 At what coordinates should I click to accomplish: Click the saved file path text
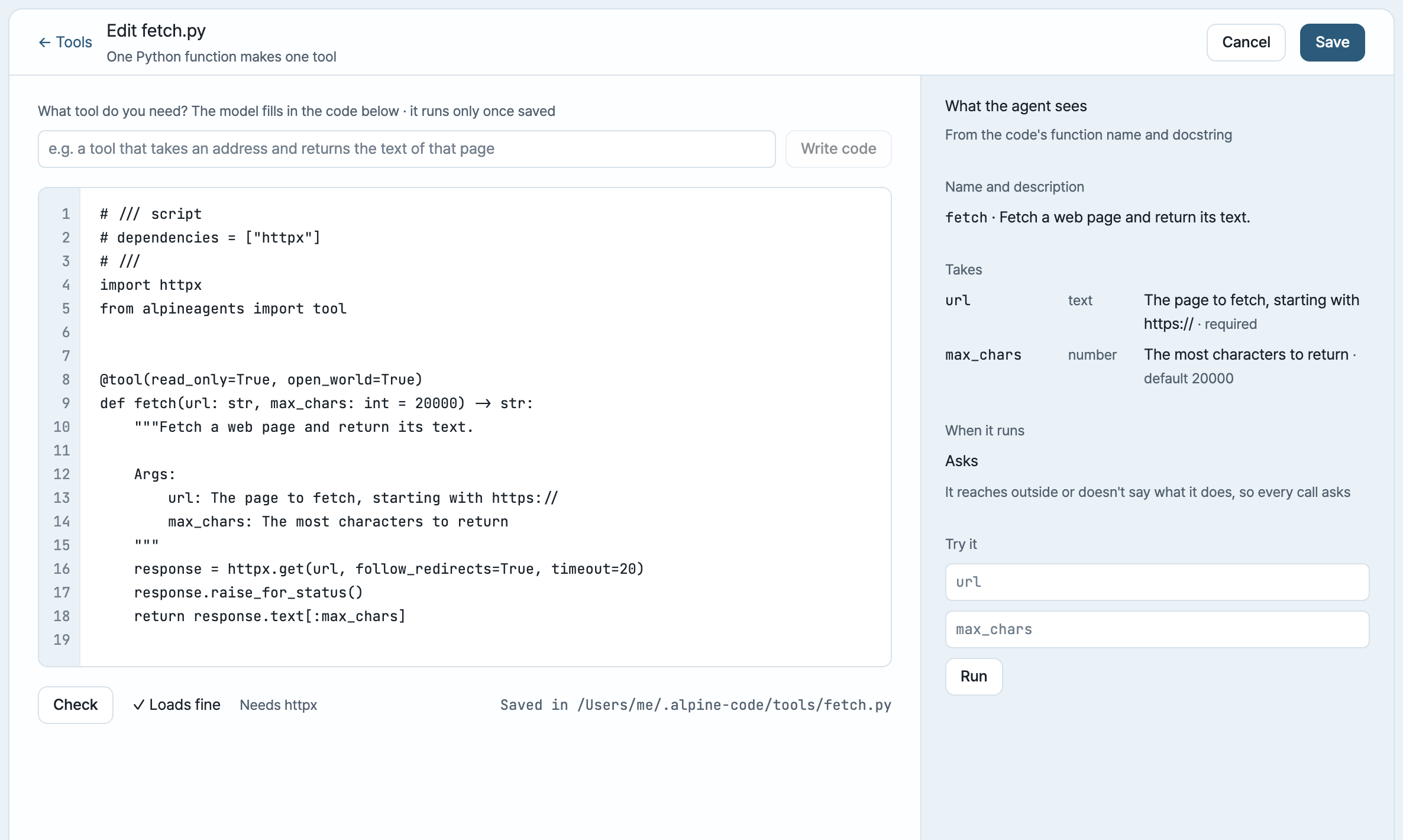[696, 705]
